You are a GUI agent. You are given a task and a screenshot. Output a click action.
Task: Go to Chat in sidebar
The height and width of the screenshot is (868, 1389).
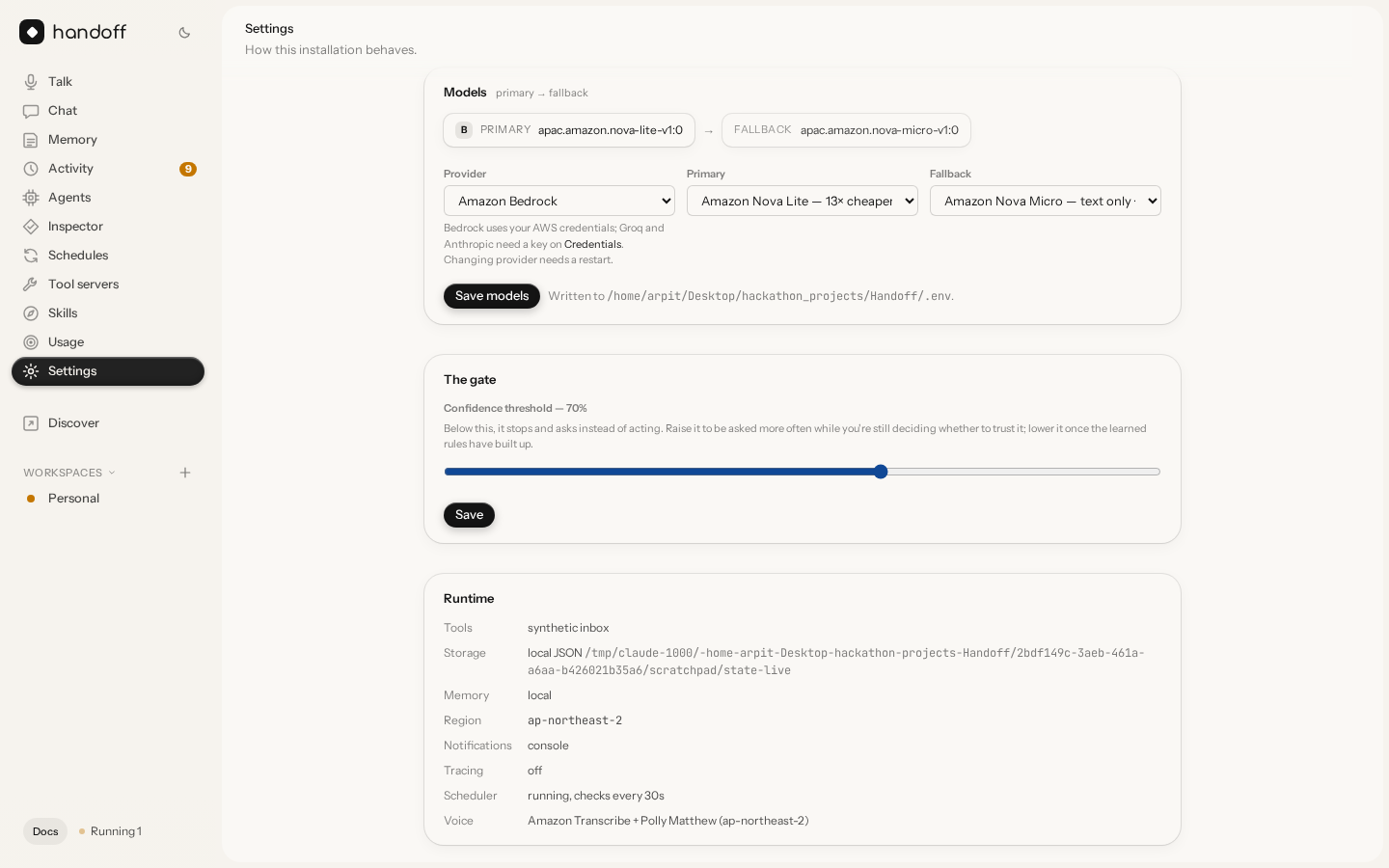(x=108, y=111)
